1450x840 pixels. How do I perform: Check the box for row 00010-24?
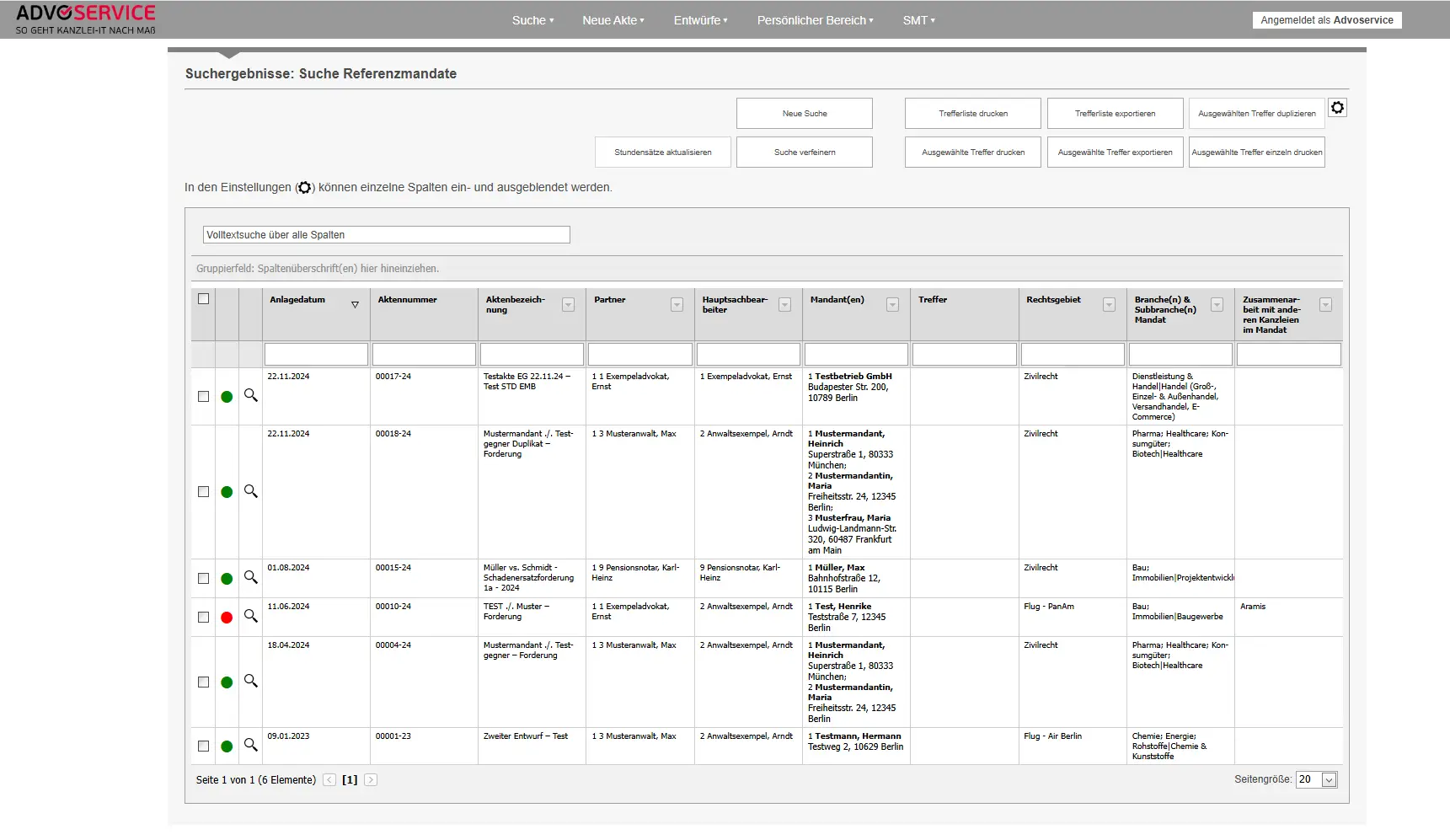coord(203,617)
